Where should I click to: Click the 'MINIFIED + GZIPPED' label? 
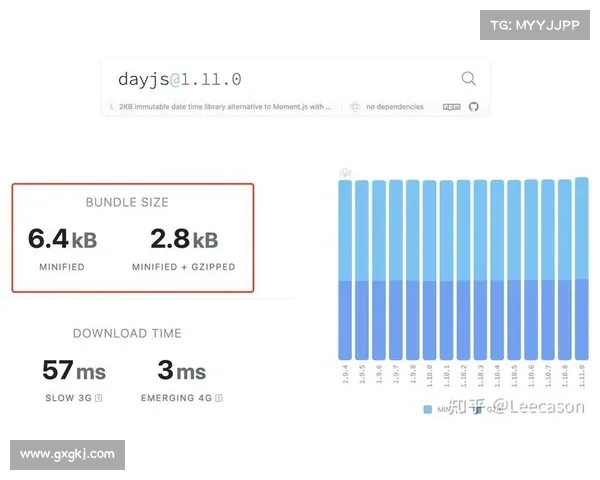point(184,267)
